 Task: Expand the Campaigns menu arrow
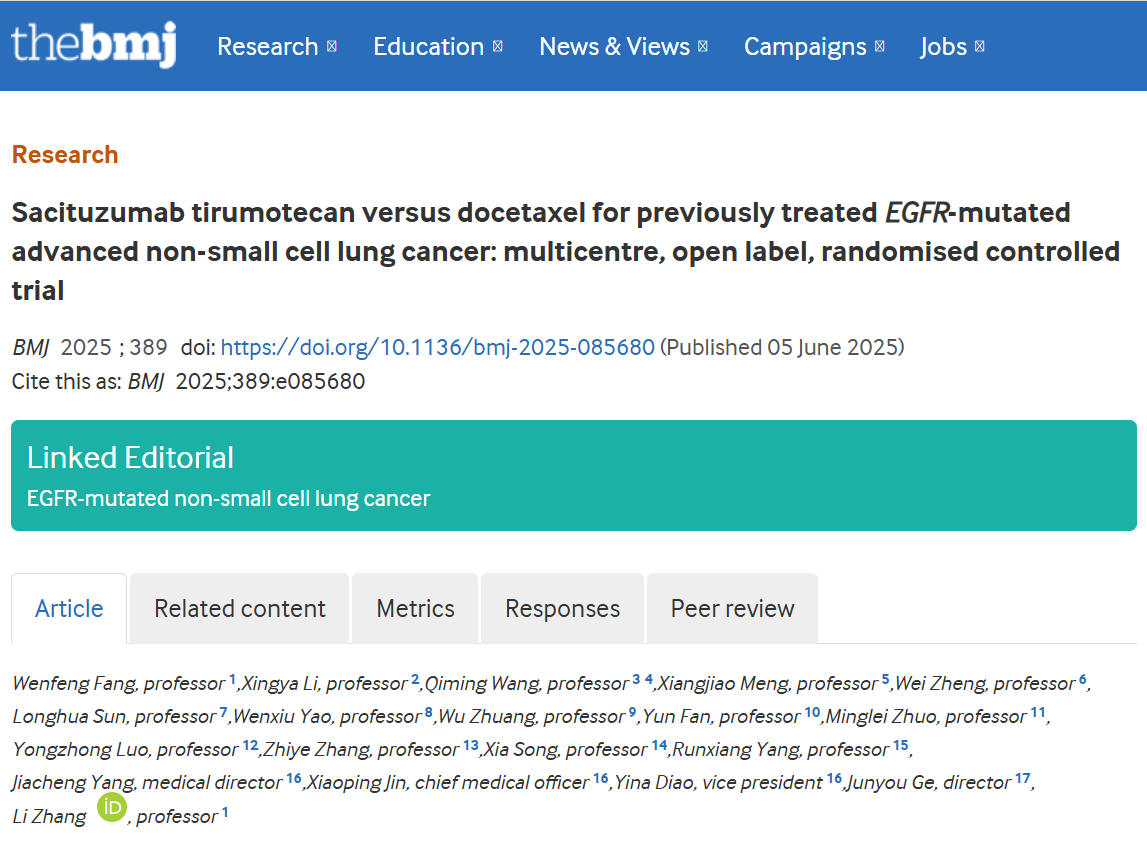[880, 47]
